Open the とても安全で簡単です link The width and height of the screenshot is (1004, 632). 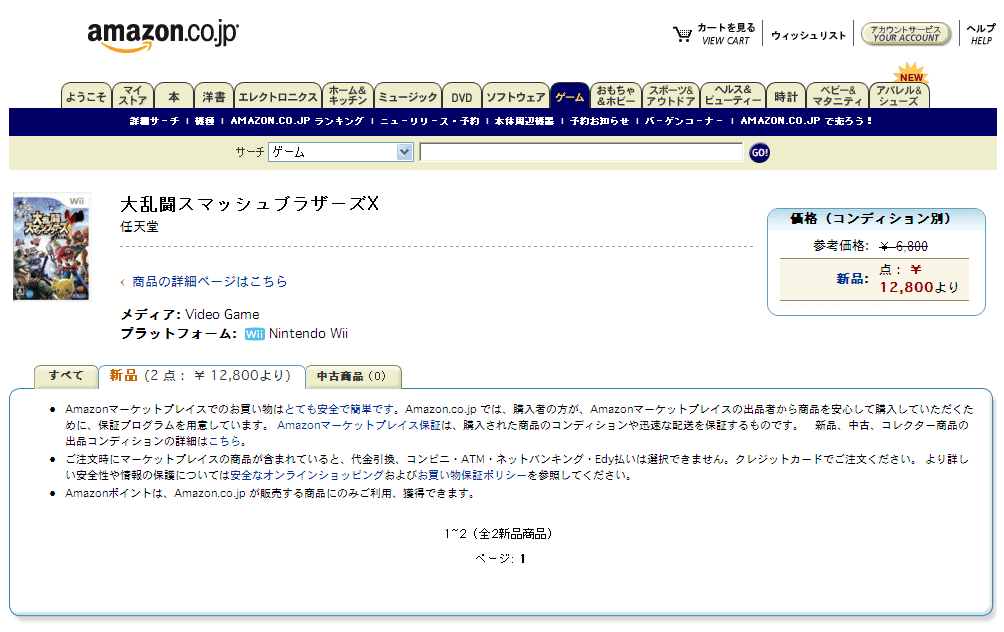pyautogui.click(x=339, y=409)
